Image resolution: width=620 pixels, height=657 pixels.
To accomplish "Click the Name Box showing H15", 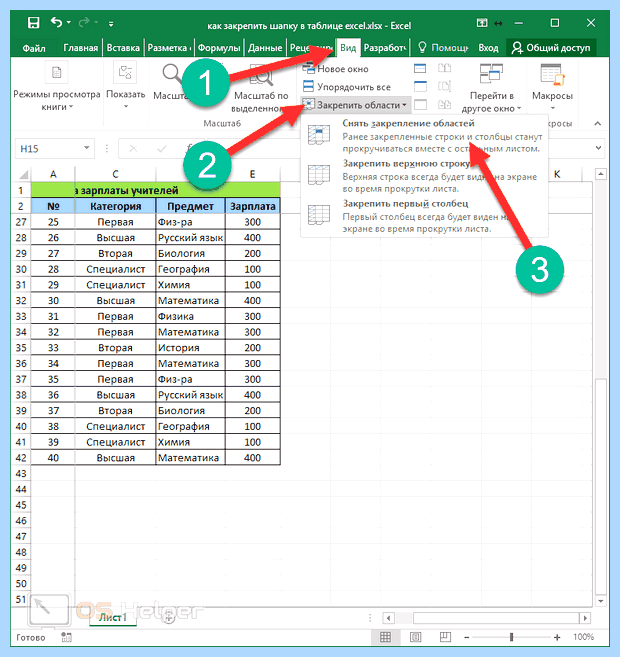I will click(49, 148).
